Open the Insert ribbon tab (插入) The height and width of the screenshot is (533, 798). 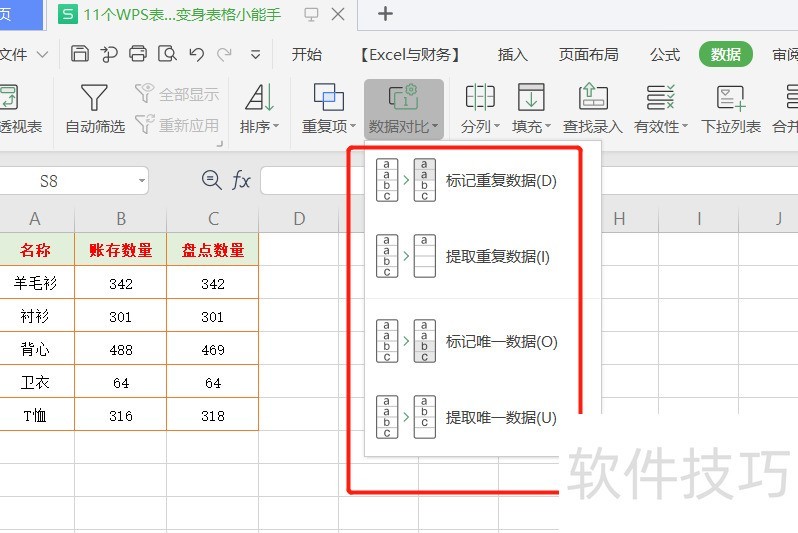point(512,55)
